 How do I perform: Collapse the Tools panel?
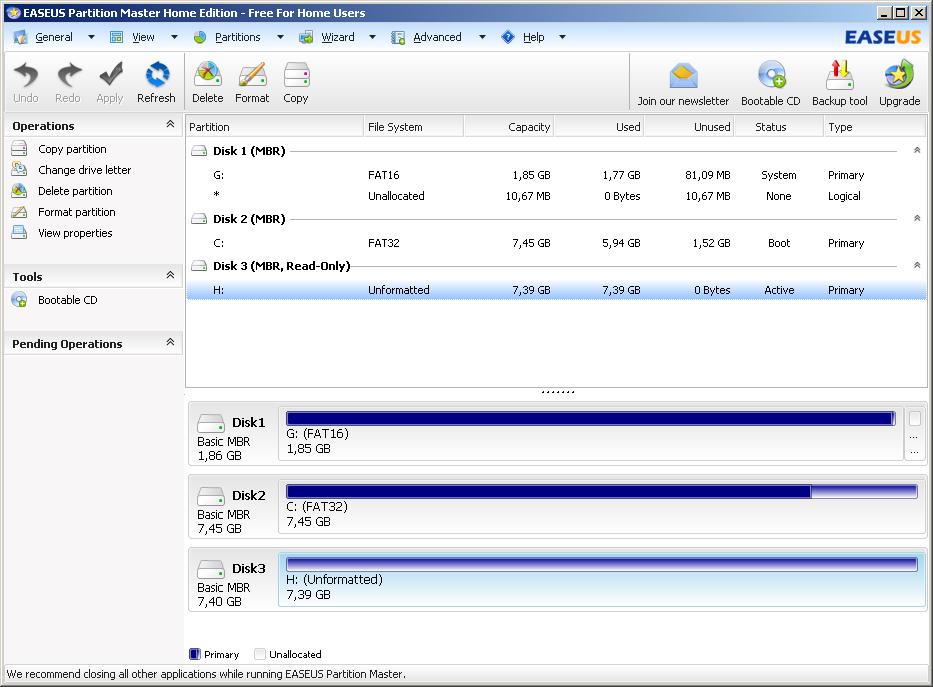click(170, 275)
